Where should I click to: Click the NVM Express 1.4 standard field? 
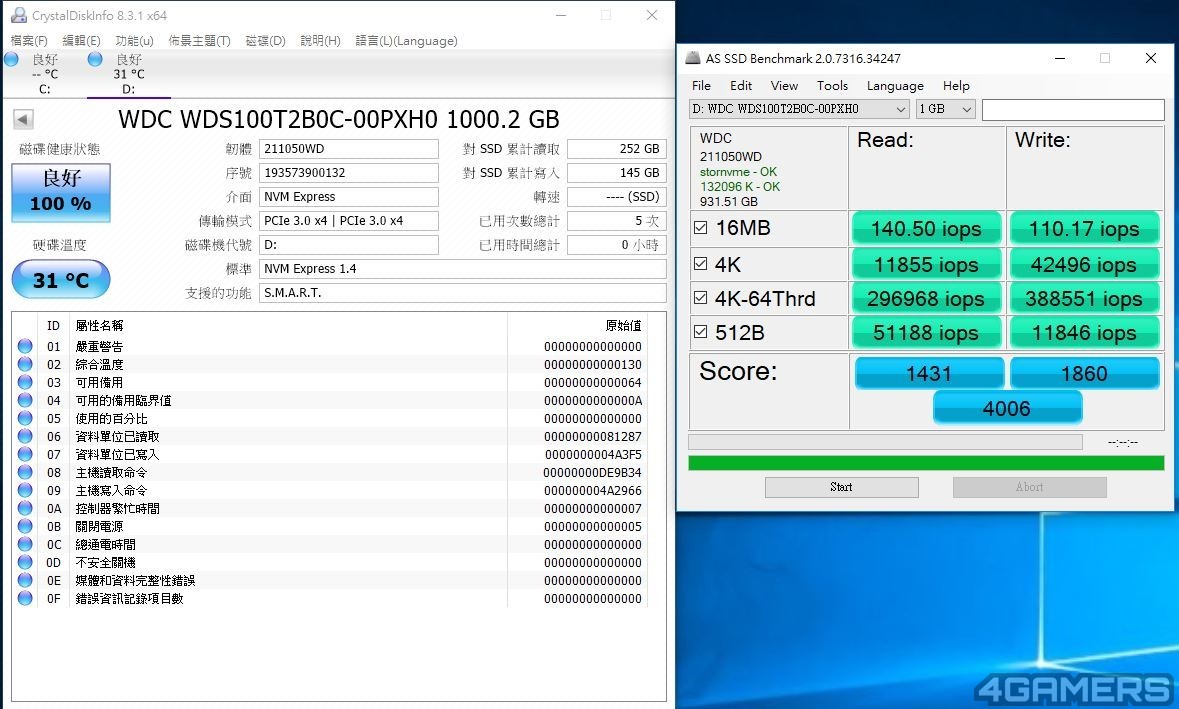click(463, 269)
